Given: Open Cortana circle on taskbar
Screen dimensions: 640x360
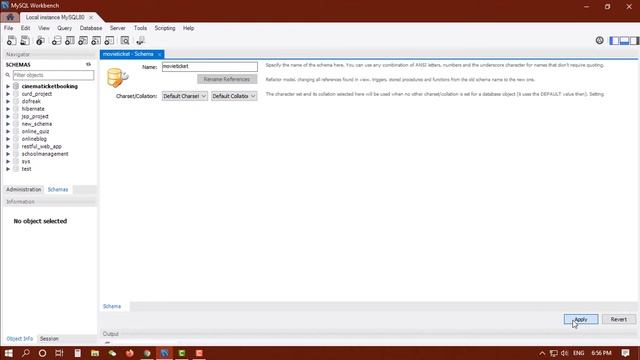Looking at the screenshot, I should tap(42, 353).
